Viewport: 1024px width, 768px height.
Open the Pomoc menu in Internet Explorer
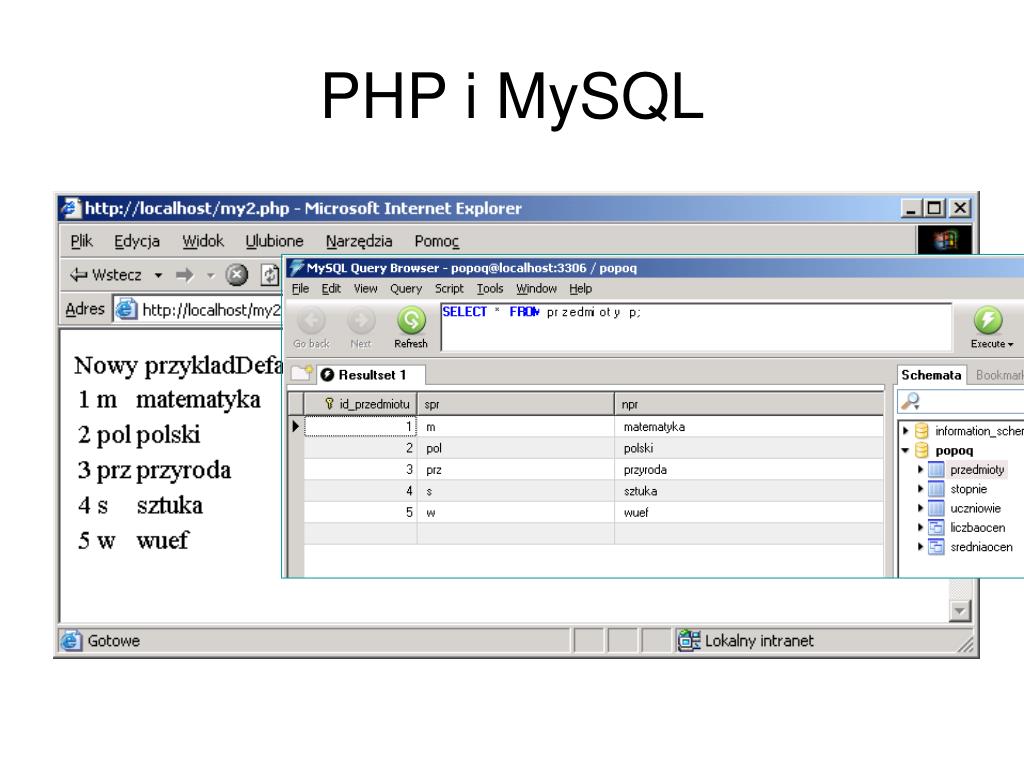[x=437, y=241]
